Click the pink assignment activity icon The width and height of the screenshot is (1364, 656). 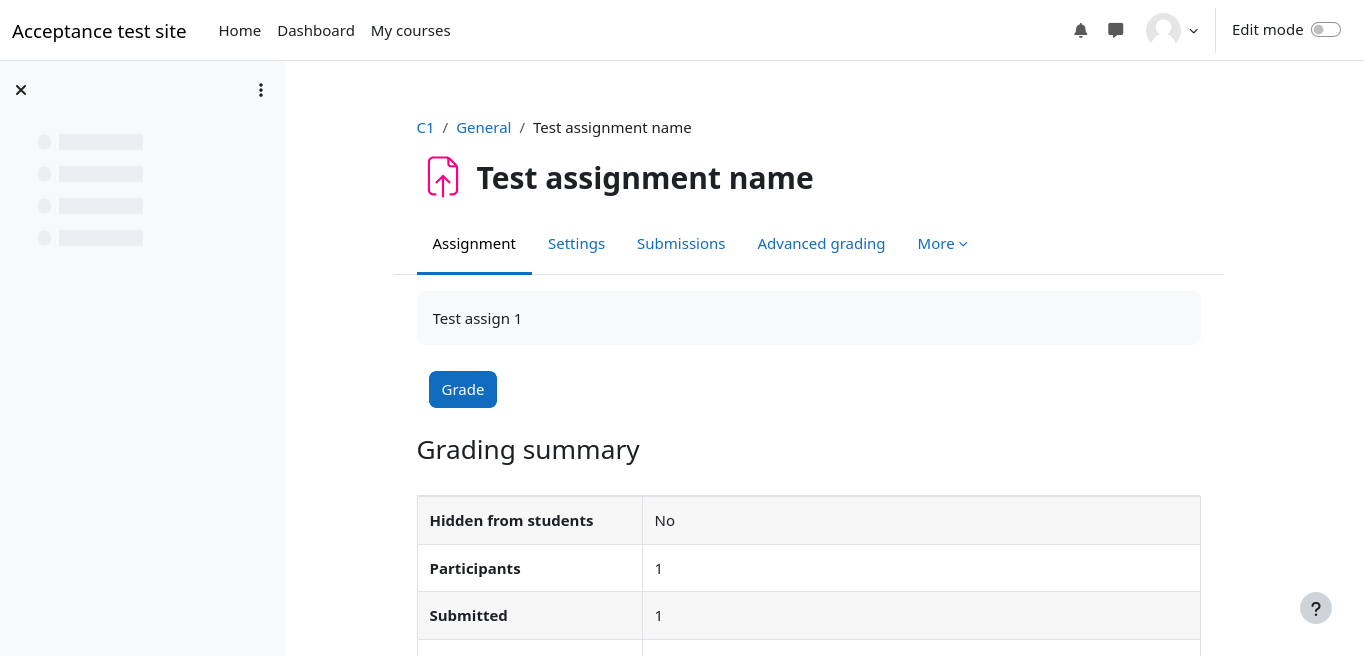(443, 177)
